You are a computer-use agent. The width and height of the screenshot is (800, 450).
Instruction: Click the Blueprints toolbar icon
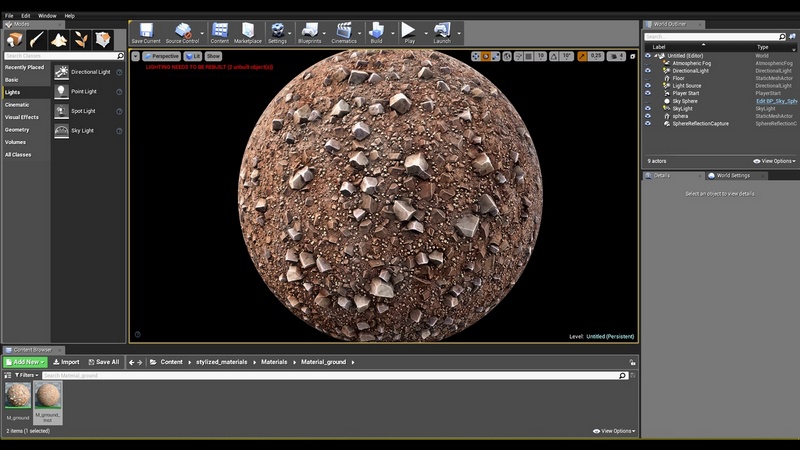click(x=310, y=32)
